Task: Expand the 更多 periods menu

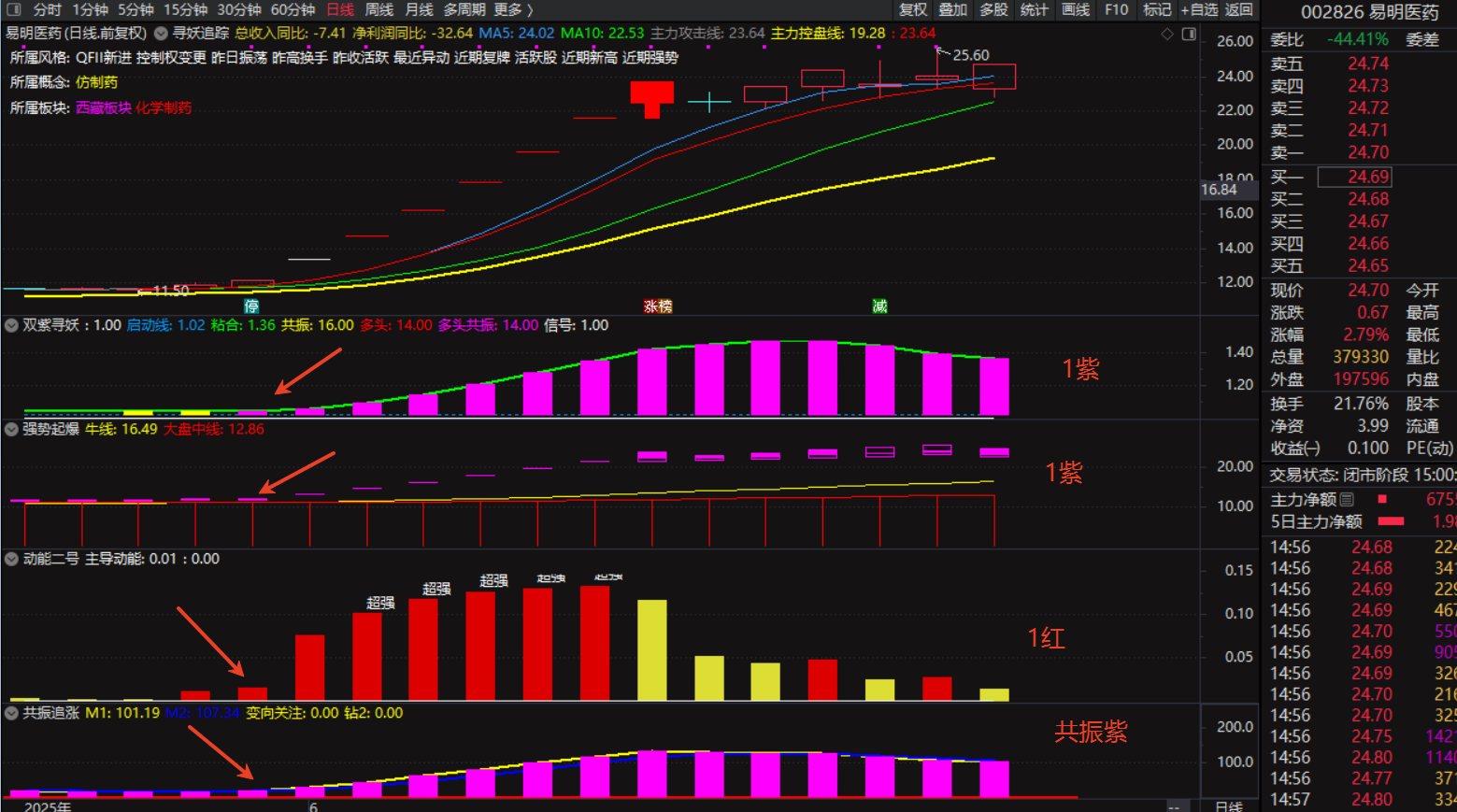Action: (513, 9)
